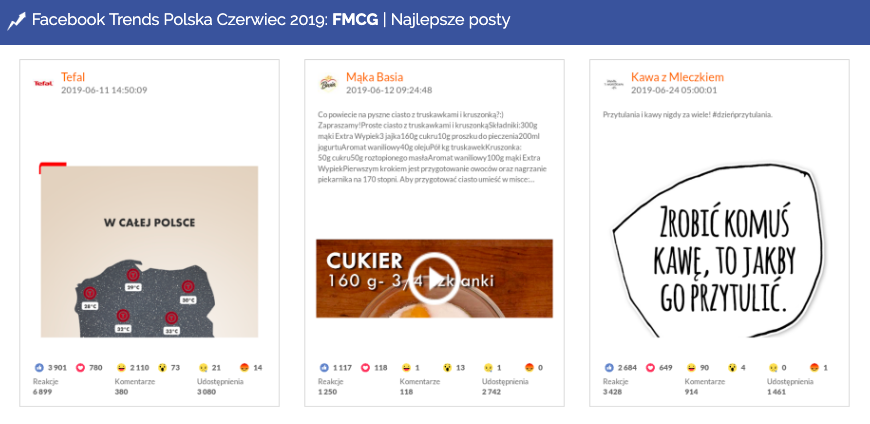Click the love heart icon on Tefal post
This screenshot has width=870, height=424.
point(81,368)
